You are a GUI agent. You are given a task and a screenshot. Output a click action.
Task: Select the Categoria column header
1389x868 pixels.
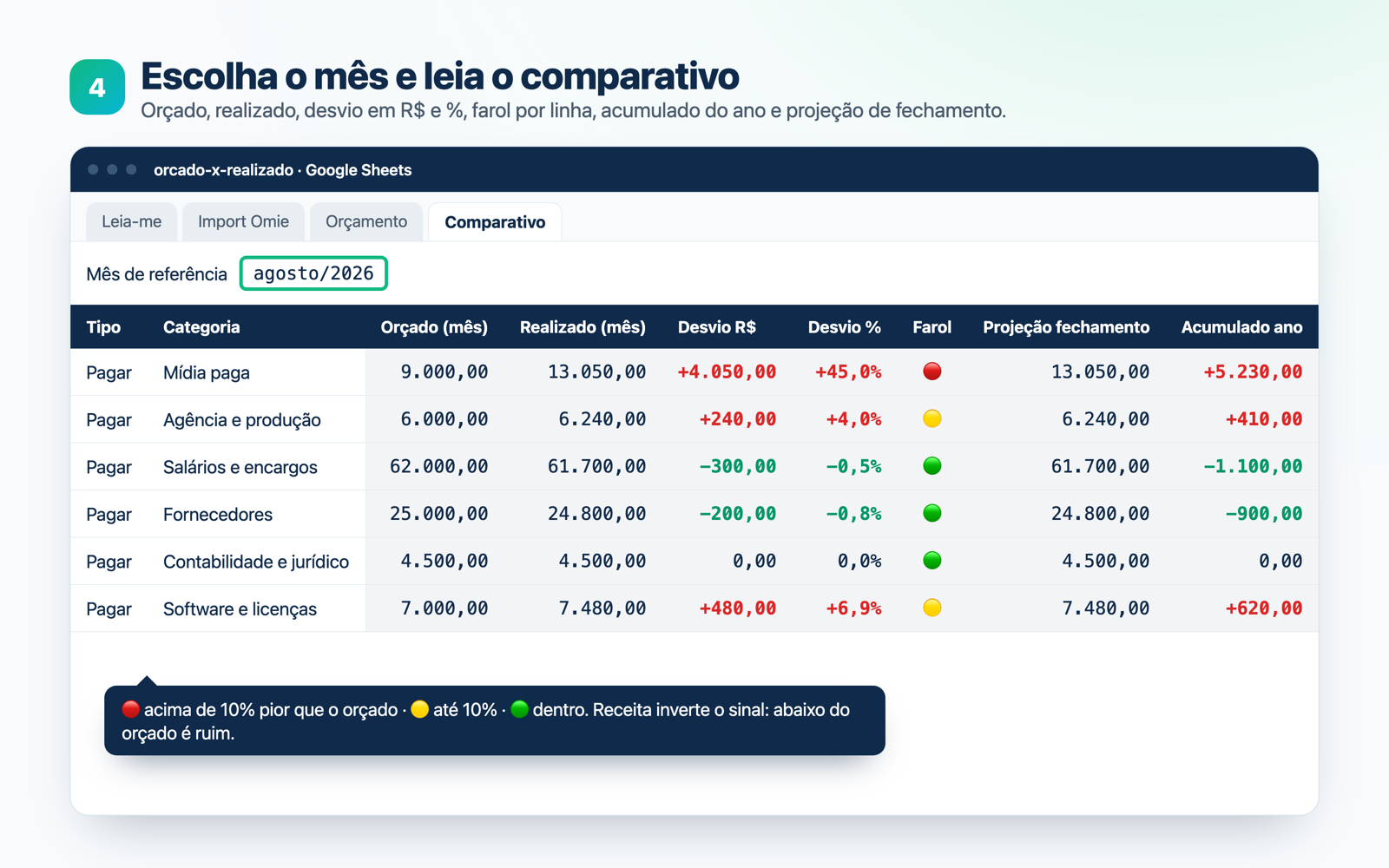coord(201,327)
